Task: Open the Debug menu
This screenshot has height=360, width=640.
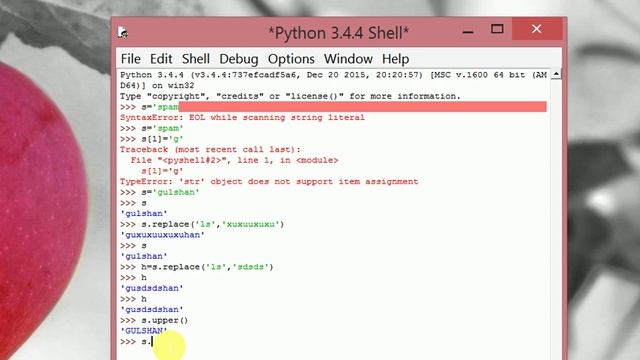Action: [238, 59]
